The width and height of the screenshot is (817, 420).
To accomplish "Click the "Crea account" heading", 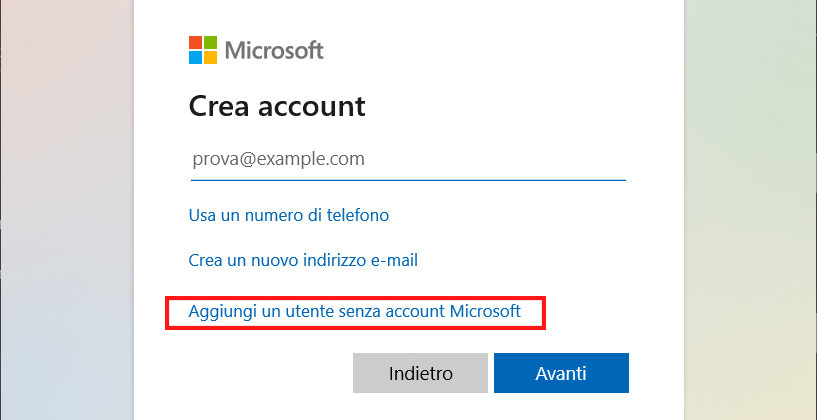I will tap(277, 105).
